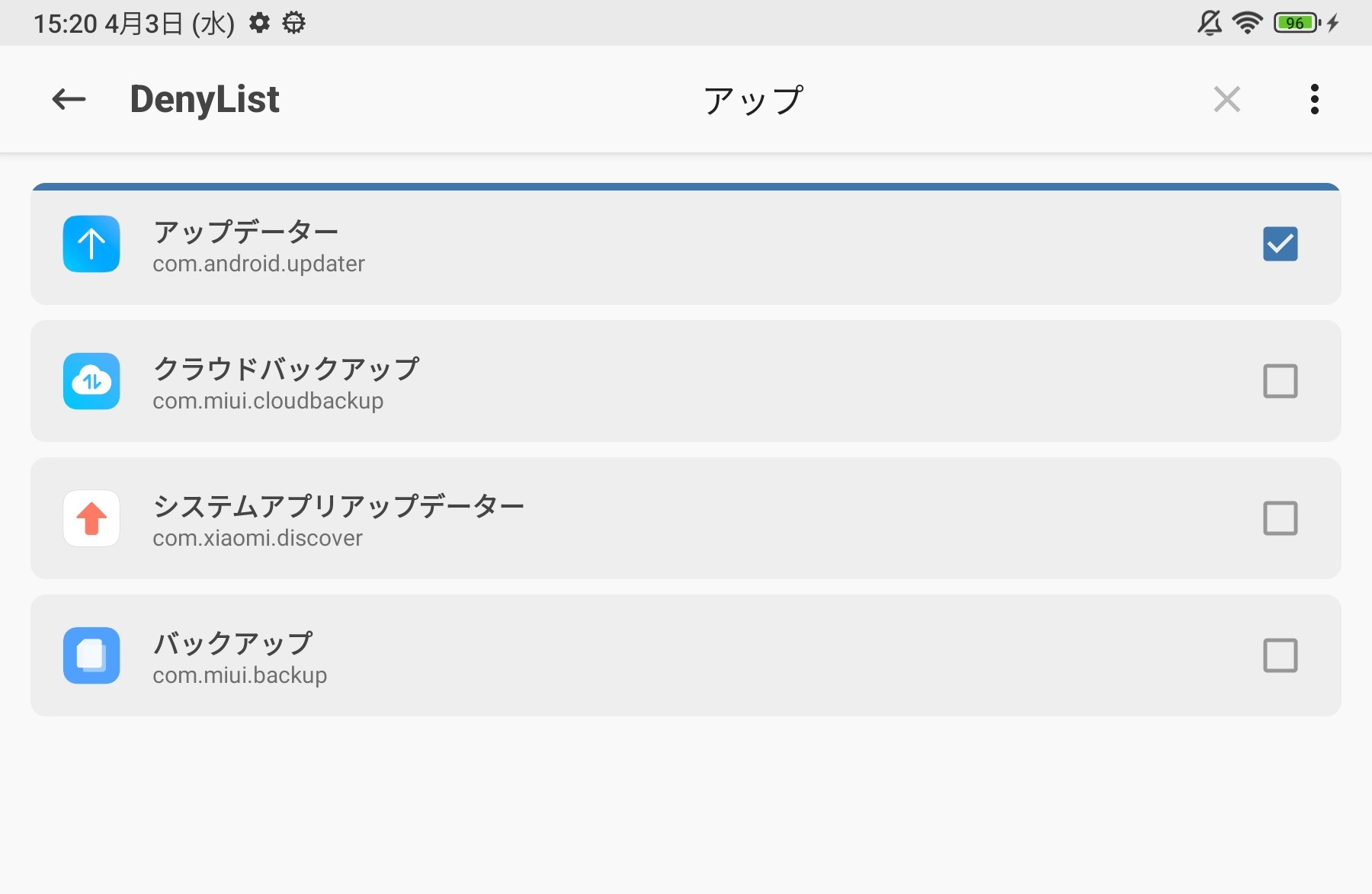This screenshot has height=894, width=1372.
Task: Tap the battery indicator in status bar
Action: (1297, 23)
